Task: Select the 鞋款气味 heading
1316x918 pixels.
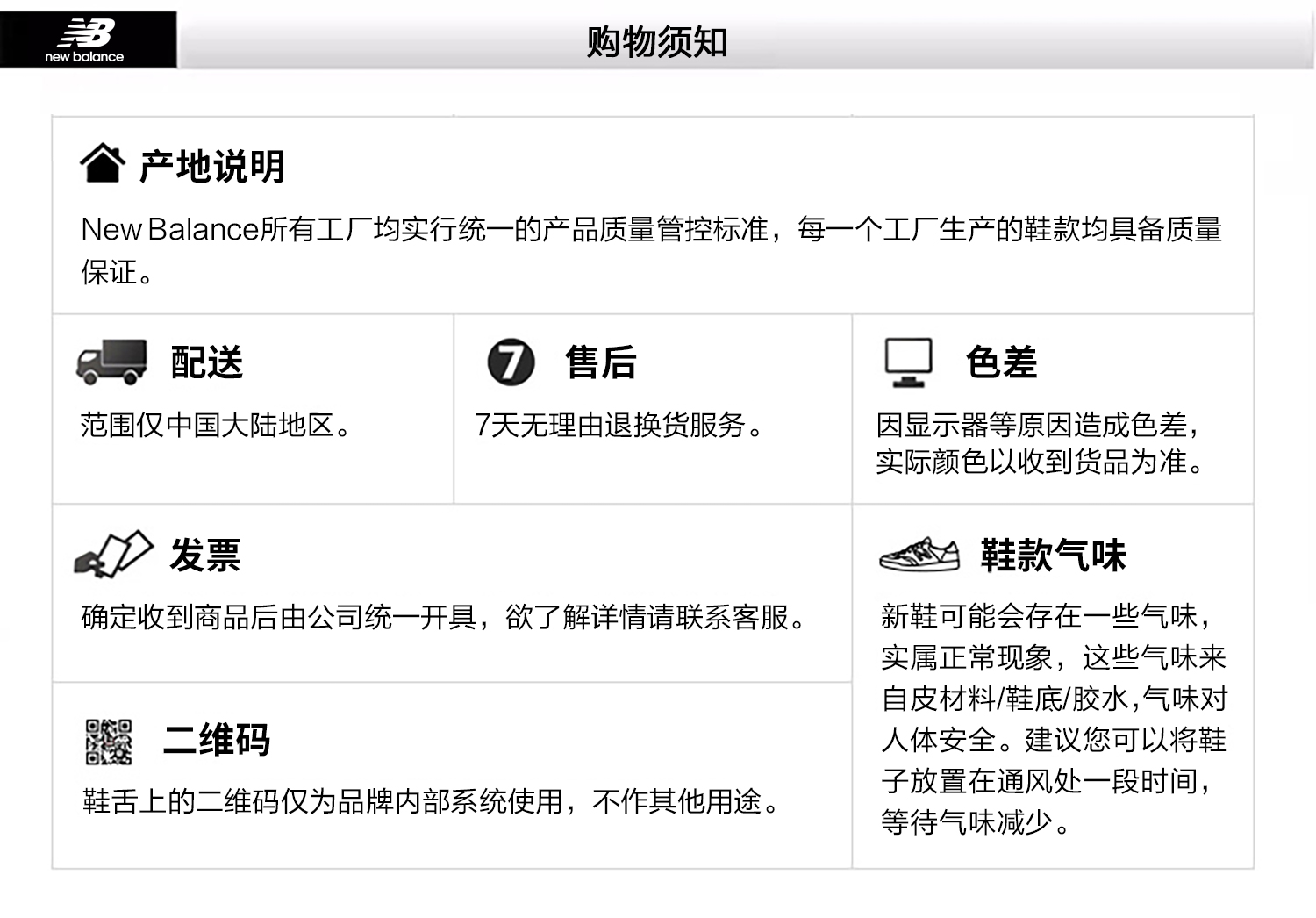Action: tap(1053, 556)
